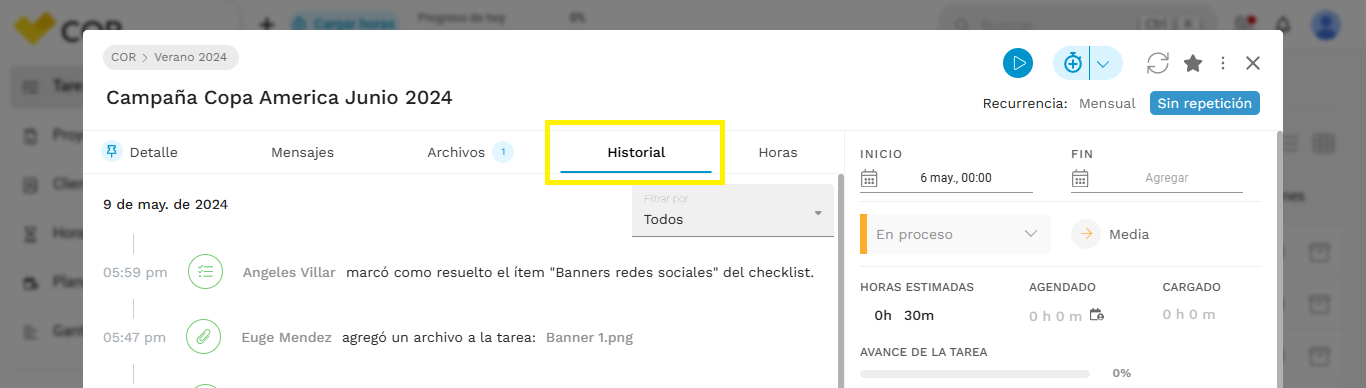The width and height of the screenshot is (1366, 388).
Task: Click the Agregar end date field
Action: tap(1166, 178)
